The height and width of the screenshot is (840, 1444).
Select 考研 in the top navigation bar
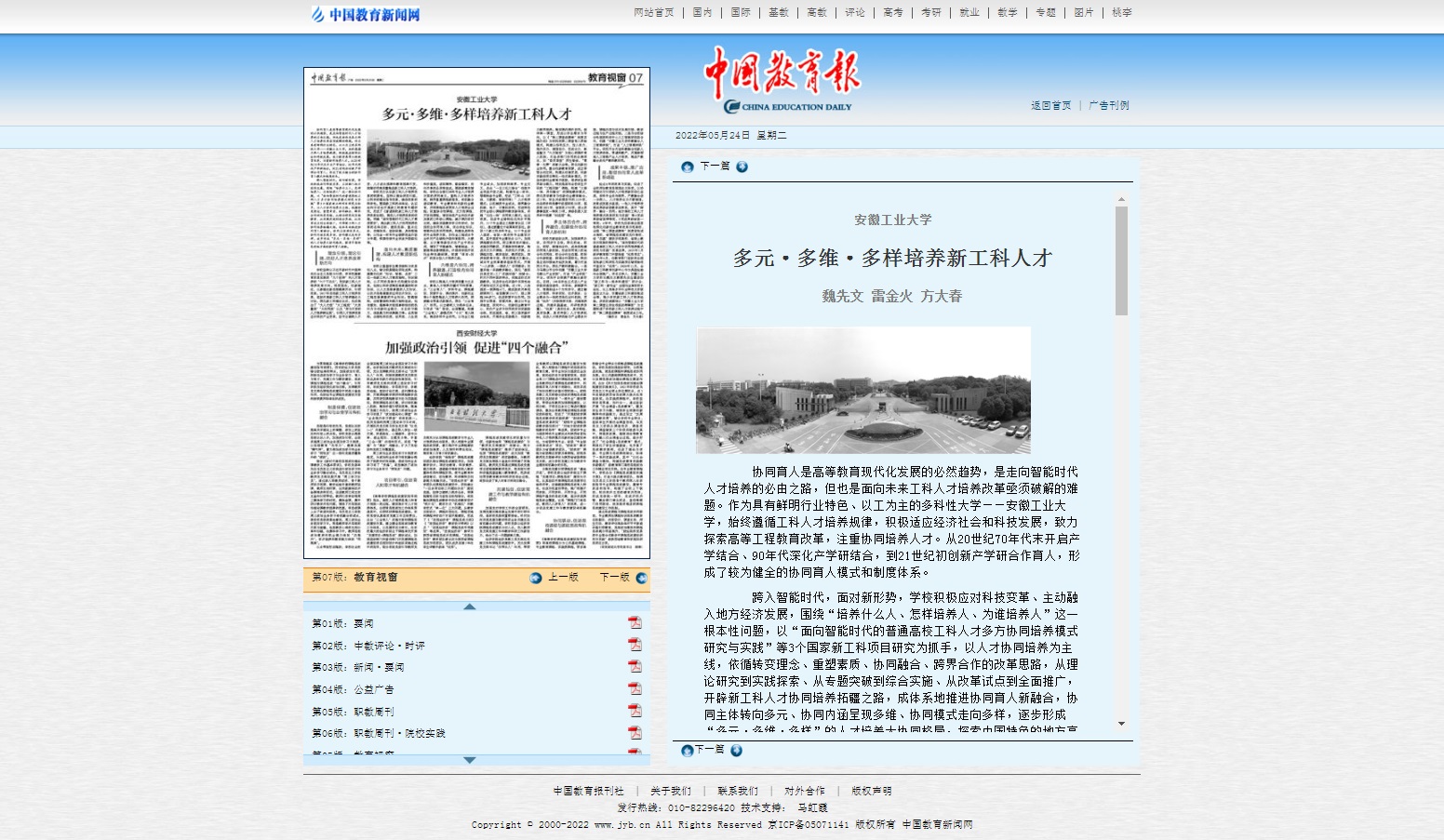click(931, 13)
